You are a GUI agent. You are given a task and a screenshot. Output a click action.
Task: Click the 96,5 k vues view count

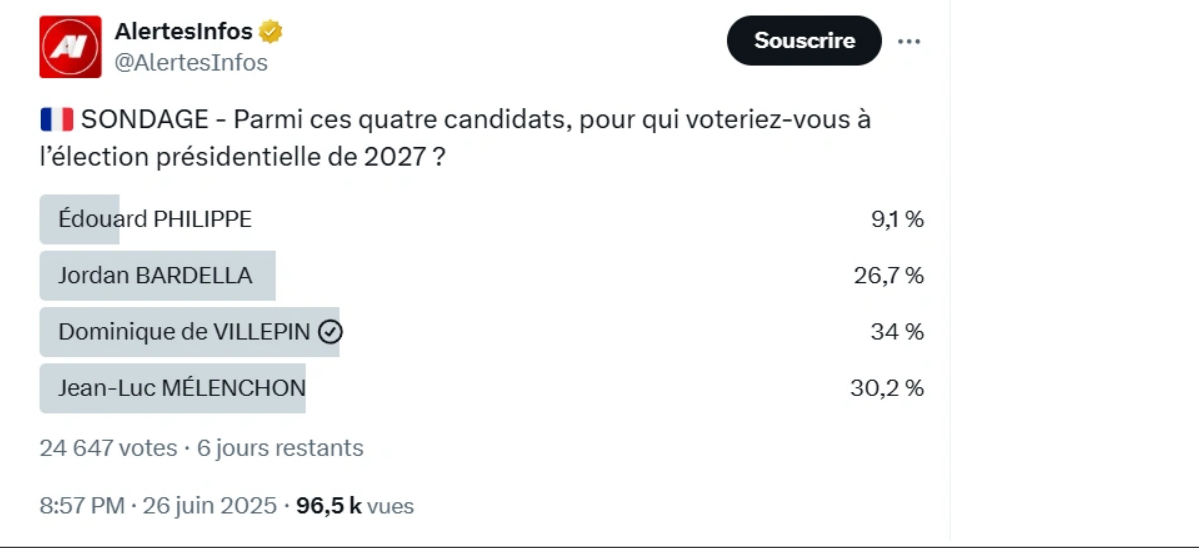[355, 506]
